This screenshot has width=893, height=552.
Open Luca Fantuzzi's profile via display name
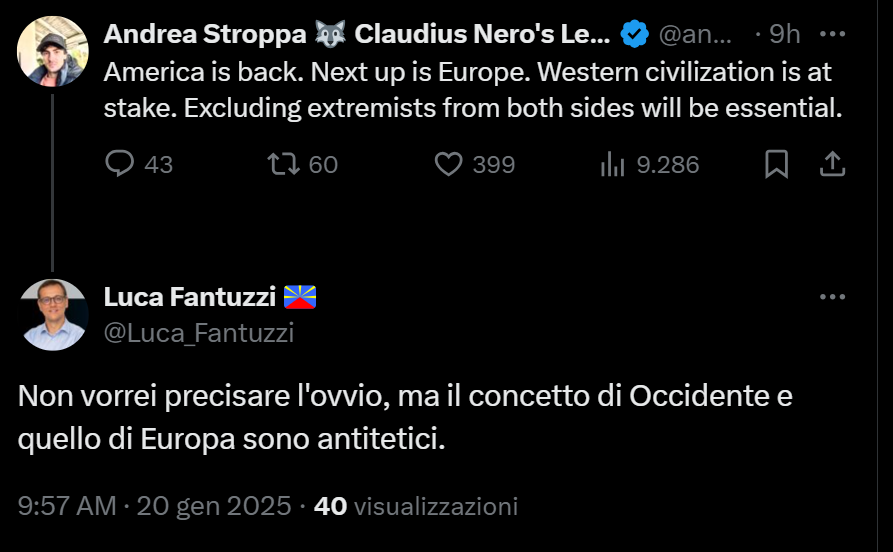[x=189, y=297]
